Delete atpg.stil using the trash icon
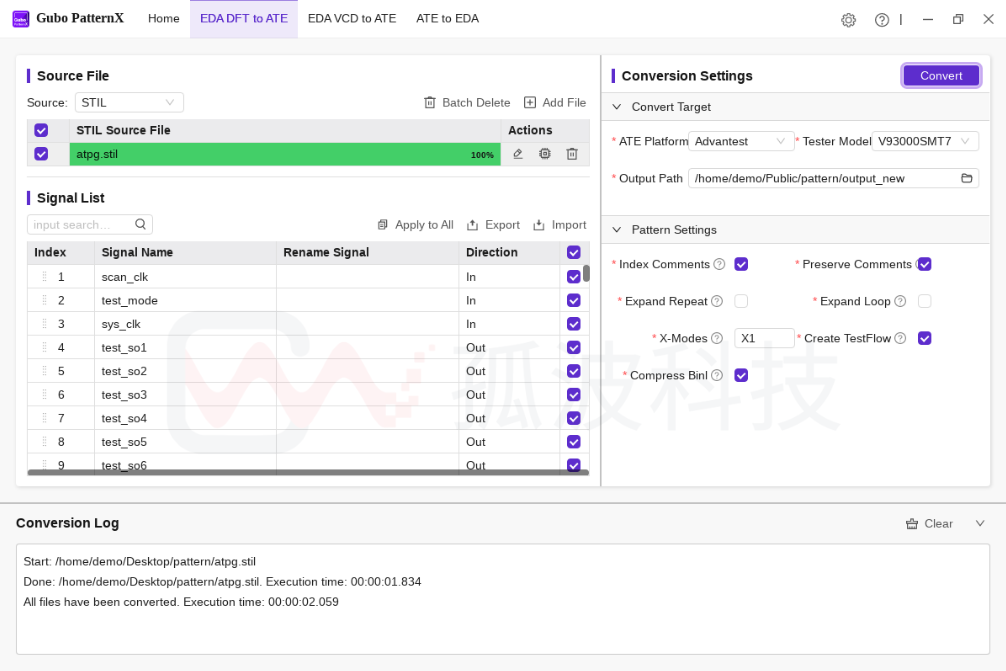The width and height of the screenshot is (1006, 671). 572,154
